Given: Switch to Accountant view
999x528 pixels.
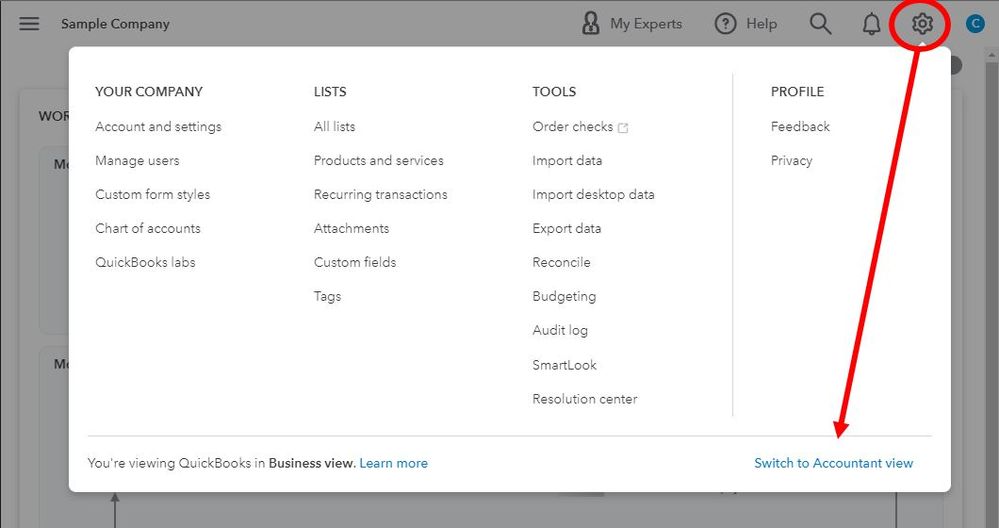Looking at the screenshot, I should 833,463.
